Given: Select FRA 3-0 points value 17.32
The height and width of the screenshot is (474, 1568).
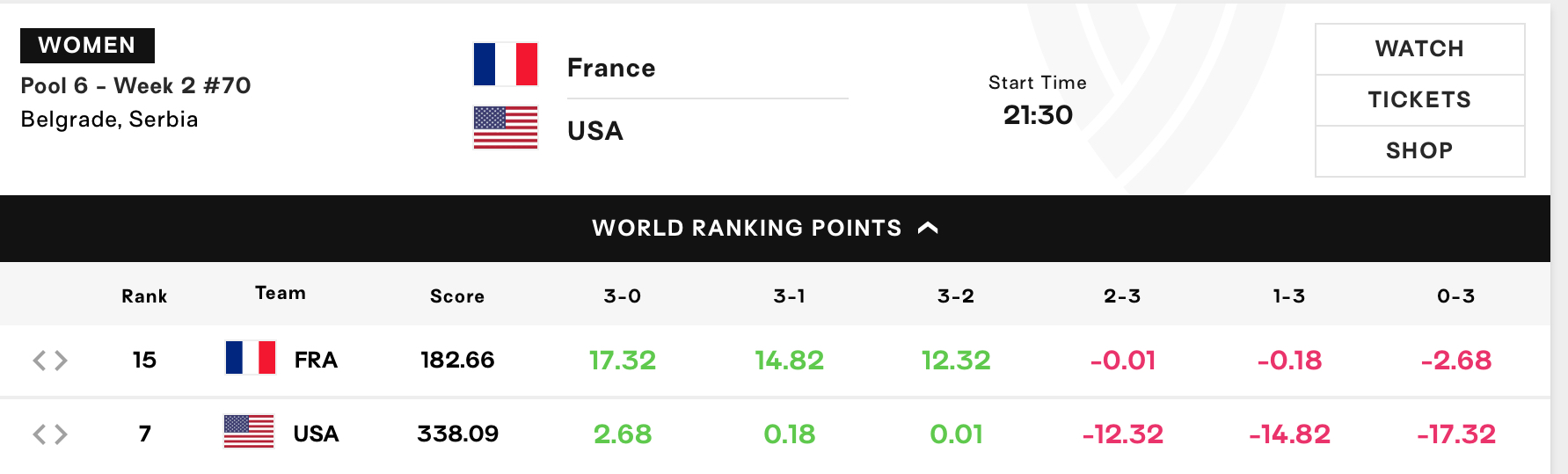Looking at the screenshot, I should click(623, 360).
